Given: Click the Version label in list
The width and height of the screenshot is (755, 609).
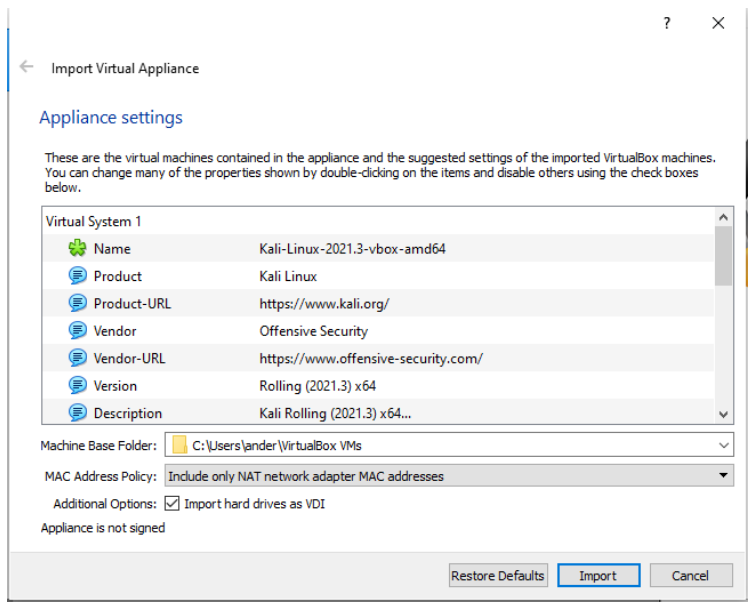Looking at the screenshot, I should point(116,386).
